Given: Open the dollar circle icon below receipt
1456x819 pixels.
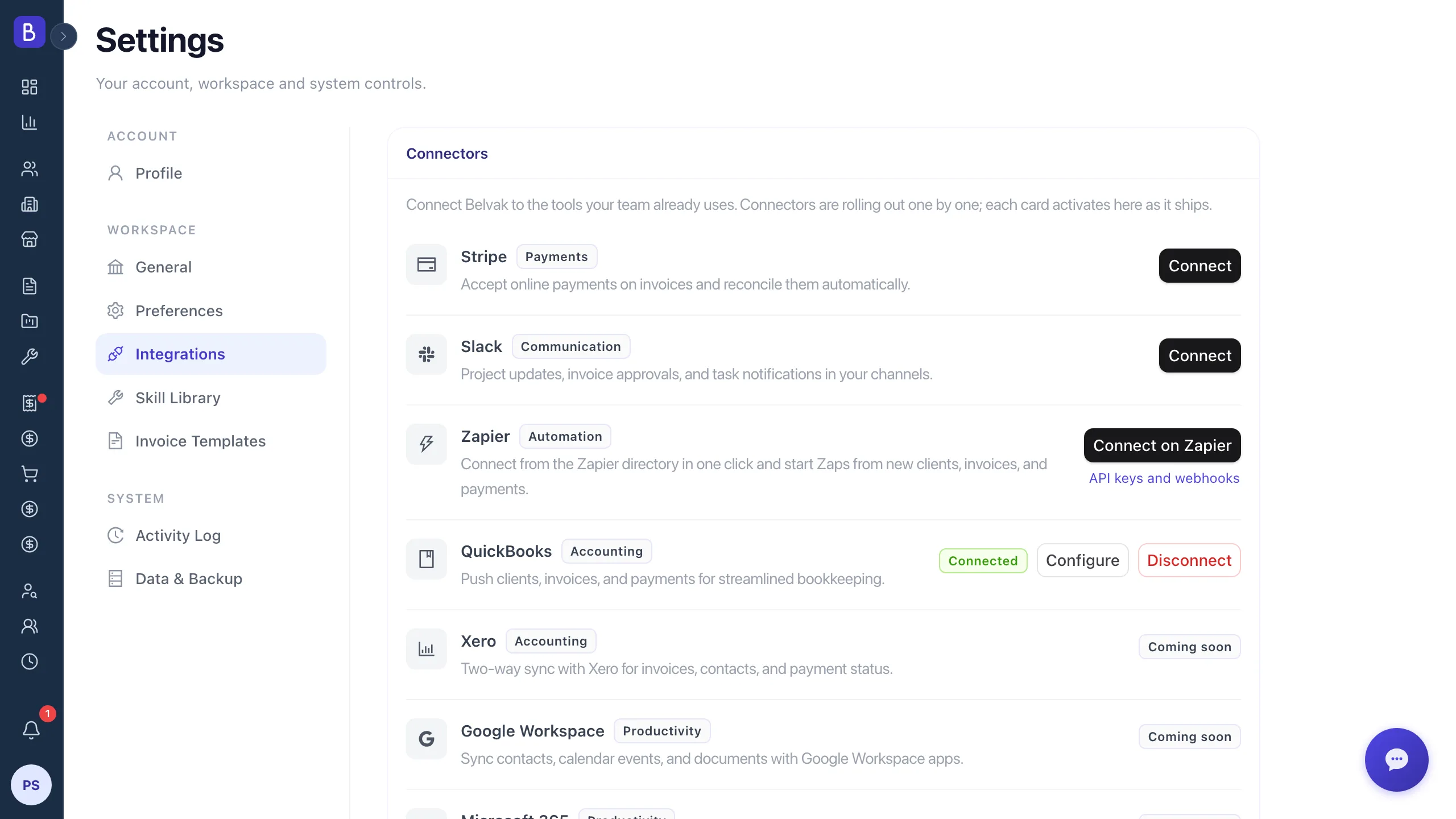Looking at the screenshot, I should tap(30, 439).
